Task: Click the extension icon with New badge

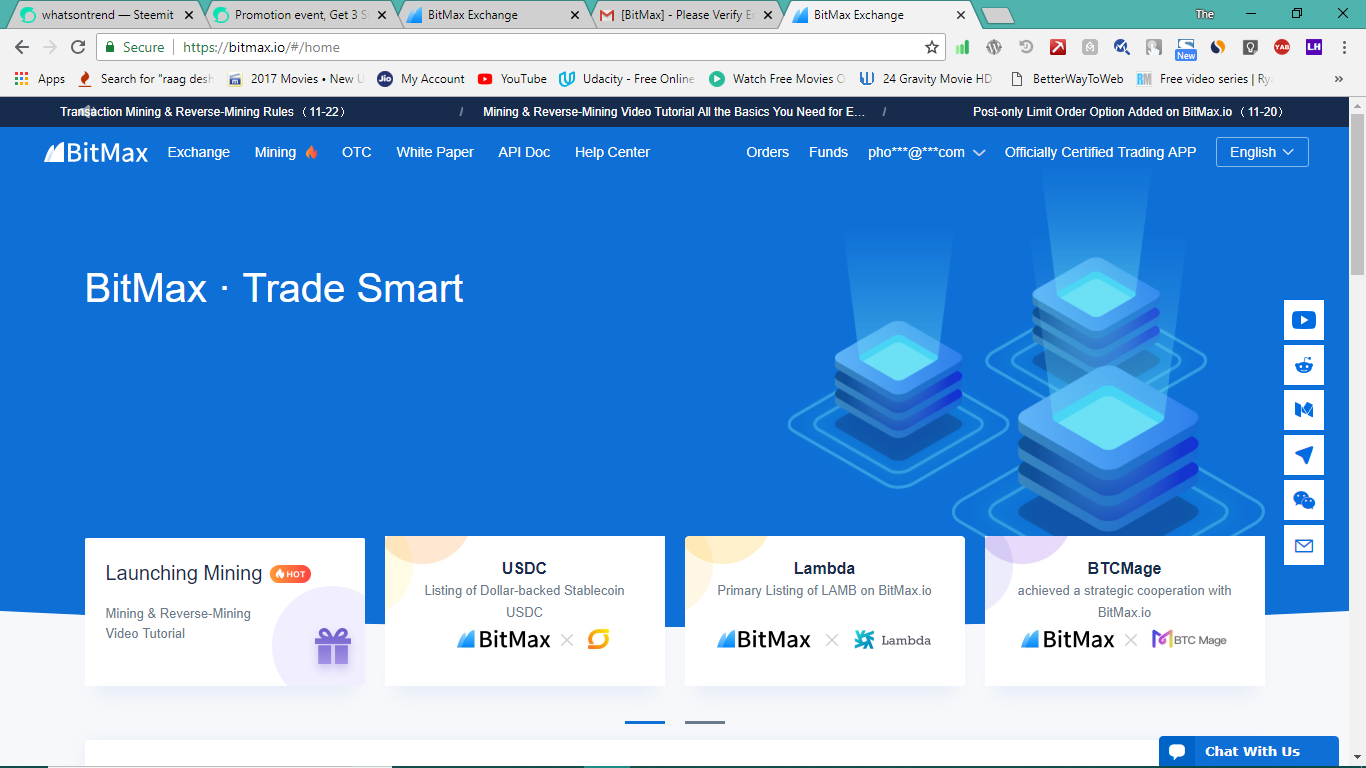Action: point(1186,49)
